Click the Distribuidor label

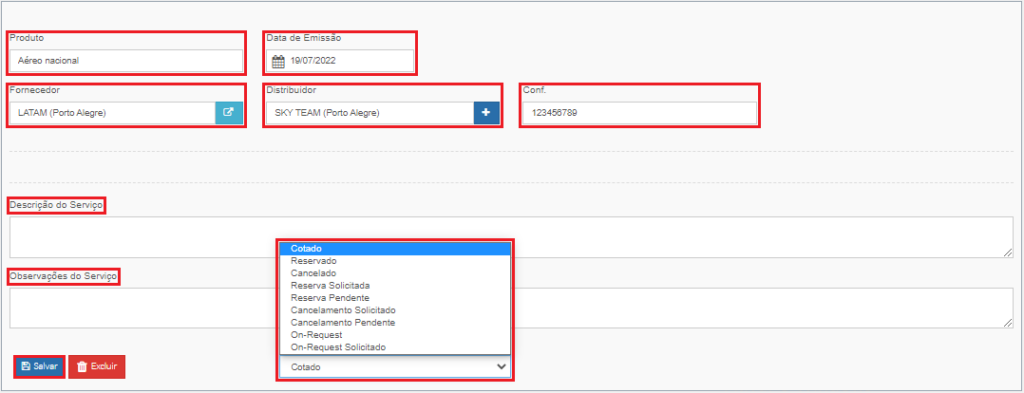click(291, 89)
